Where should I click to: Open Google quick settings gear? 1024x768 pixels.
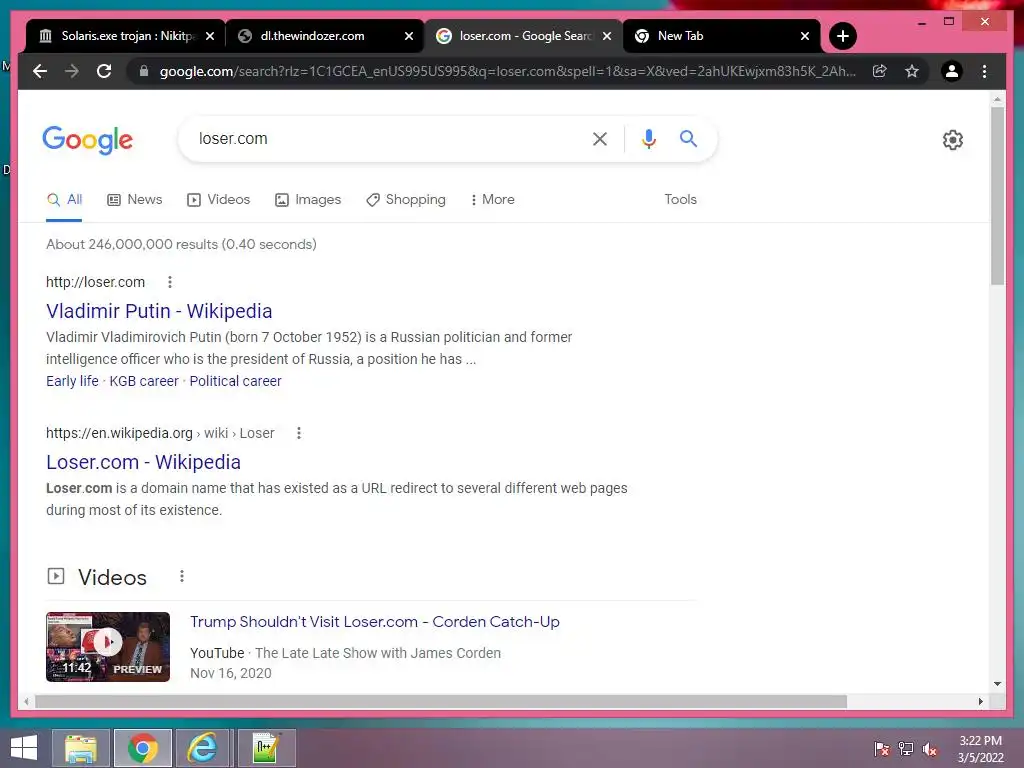coord(953,140)
